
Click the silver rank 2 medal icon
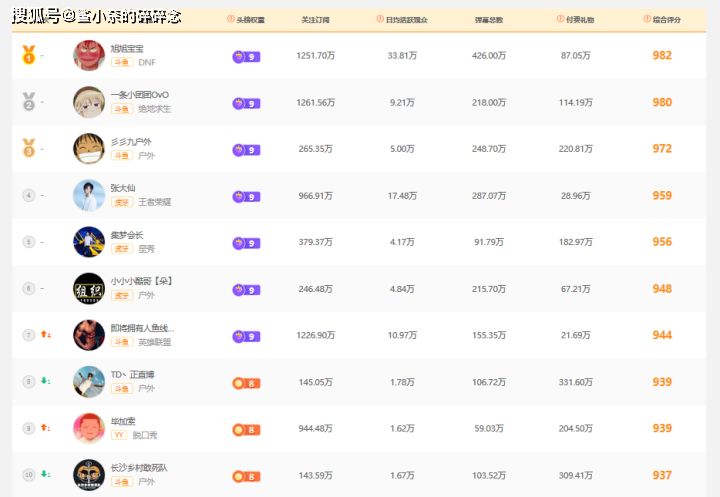click(x=28, y=102)
